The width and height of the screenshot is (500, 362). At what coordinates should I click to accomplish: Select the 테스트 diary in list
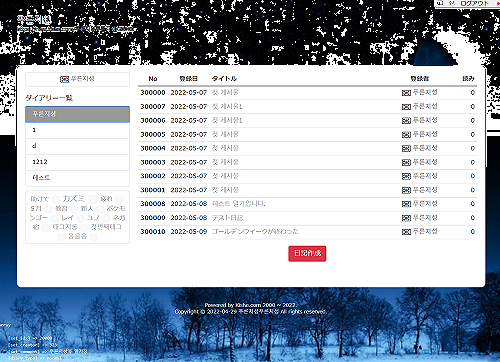(x=77, y=178)
